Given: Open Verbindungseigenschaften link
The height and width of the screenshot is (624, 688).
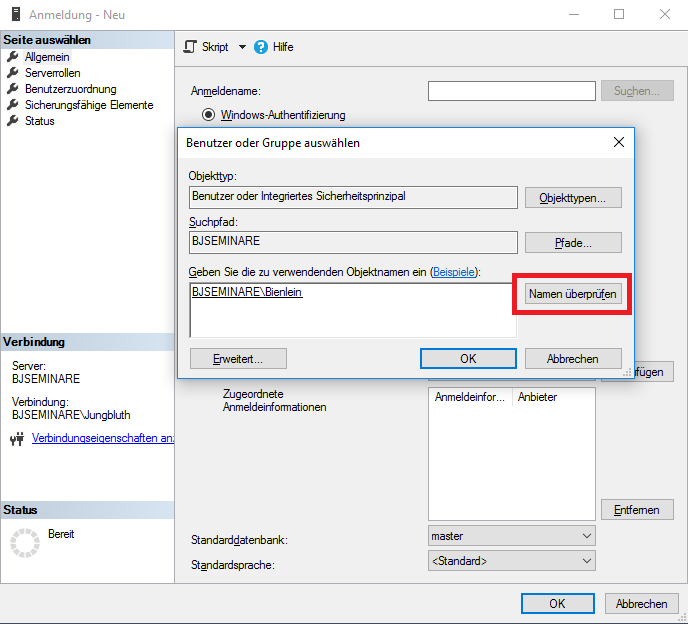Looking at the screenshot, I should coord(103,438).
